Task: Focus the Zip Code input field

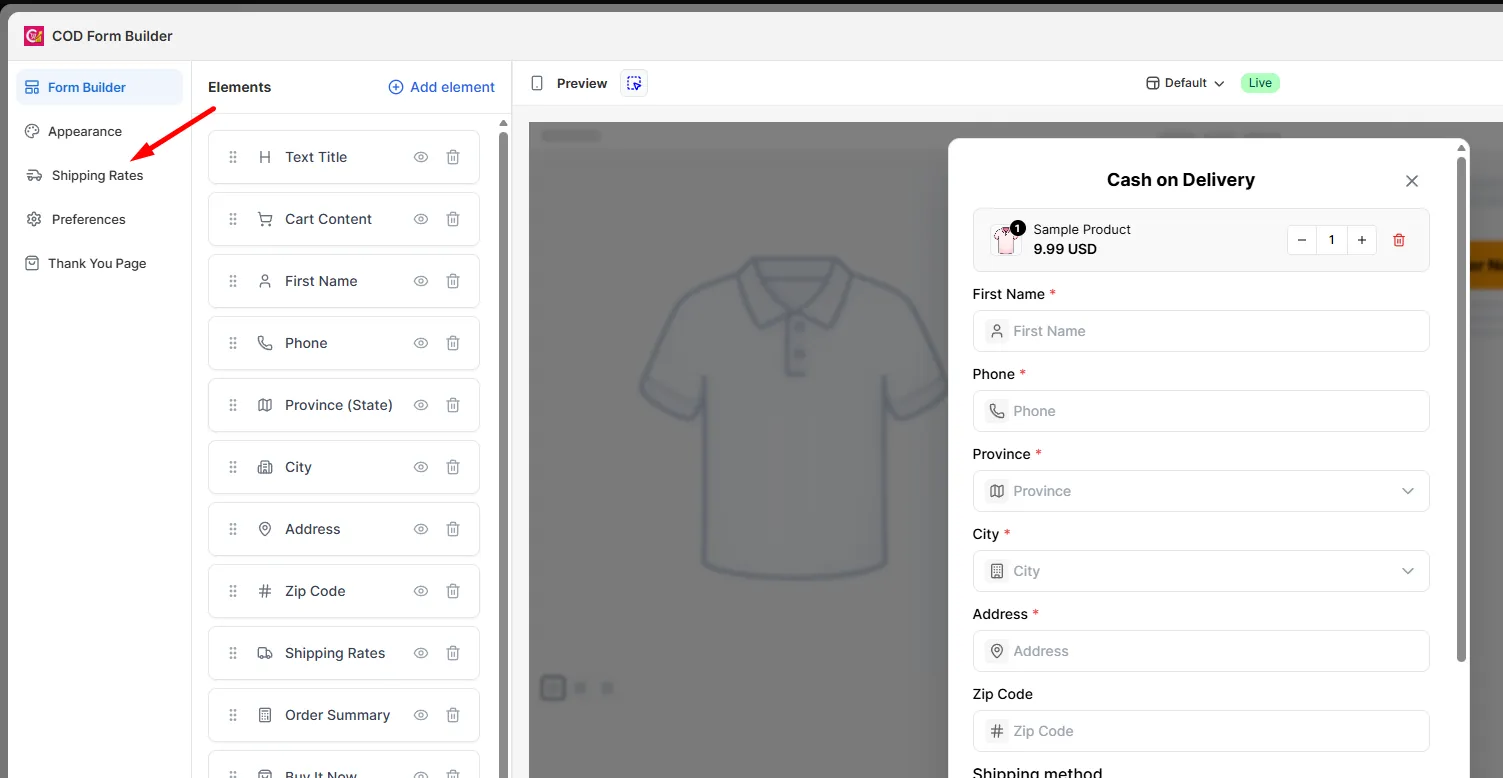Action: point(1201,731)
